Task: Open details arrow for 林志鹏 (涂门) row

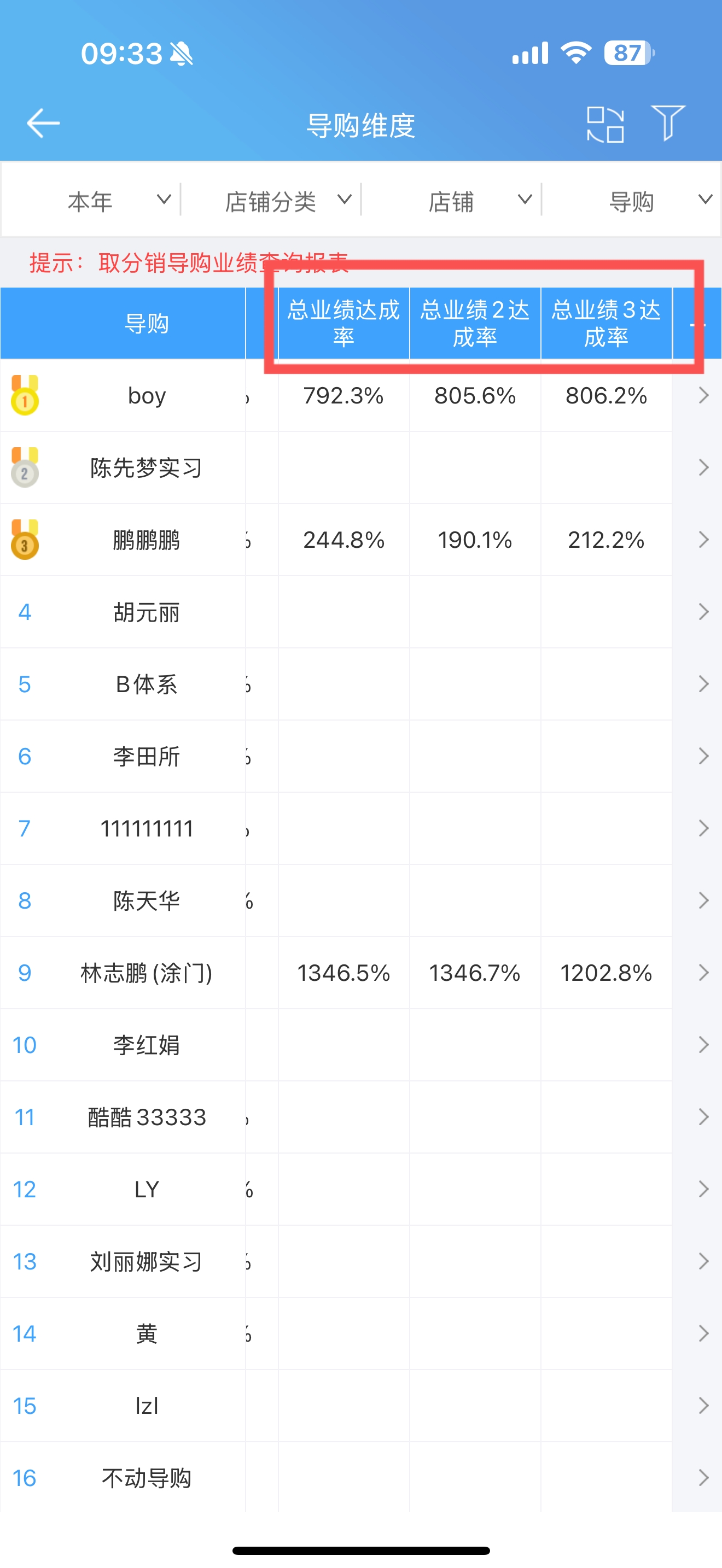Action: (x=703, y=973)
